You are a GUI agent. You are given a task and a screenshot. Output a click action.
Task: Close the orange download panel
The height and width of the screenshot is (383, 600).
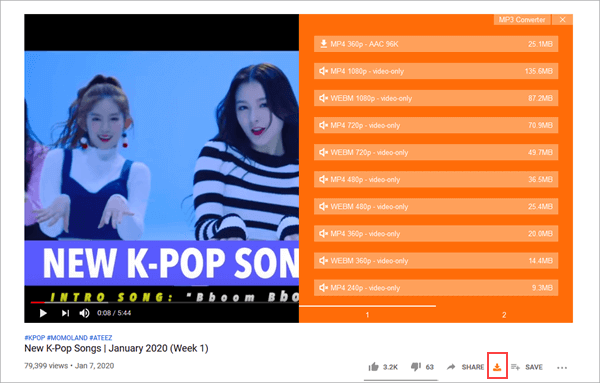[x=562, y=20]
